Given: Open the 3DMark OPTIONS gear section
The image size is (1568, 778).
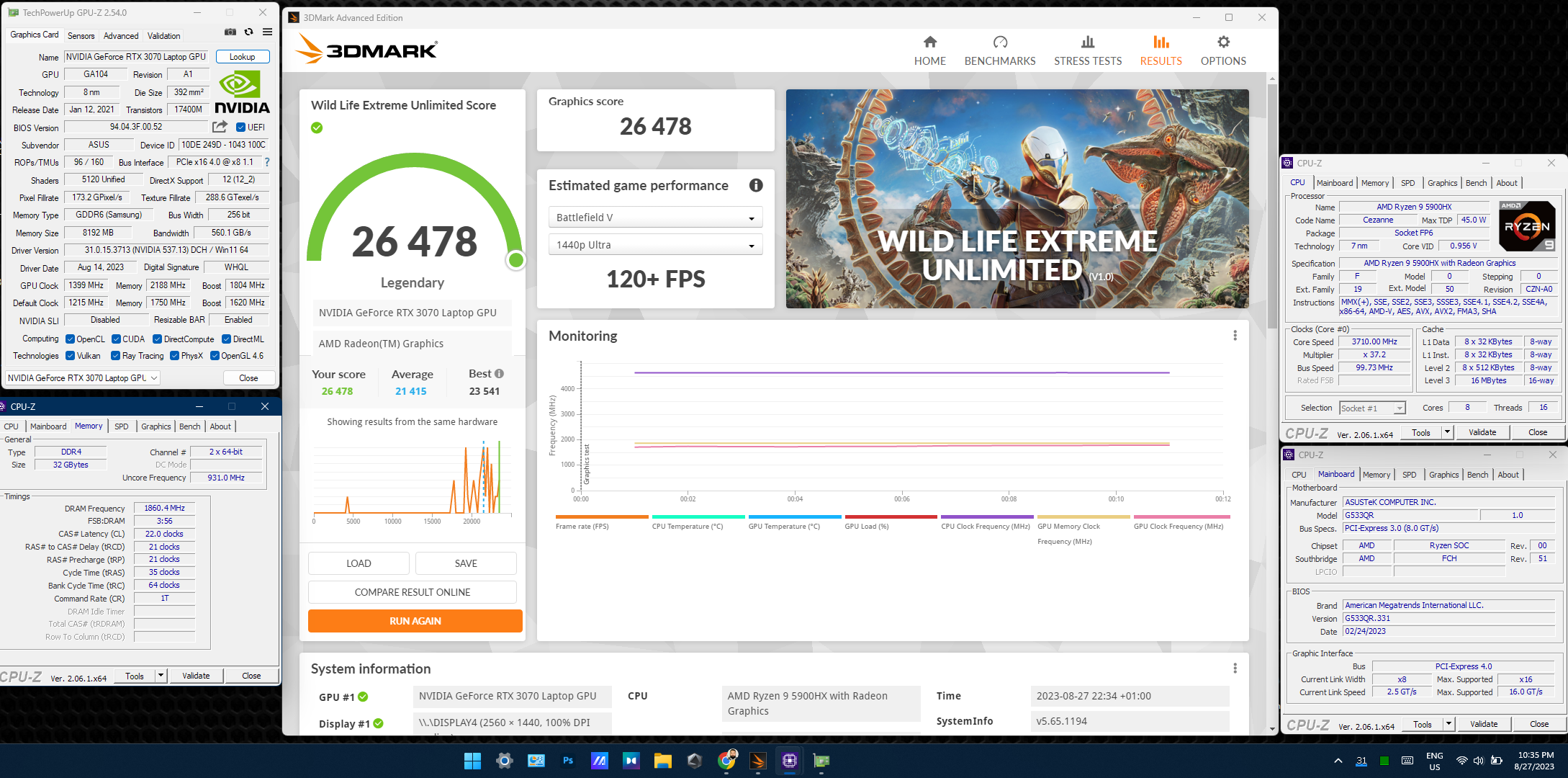Looking at the screenshot, I should [x=1223, y=50].
